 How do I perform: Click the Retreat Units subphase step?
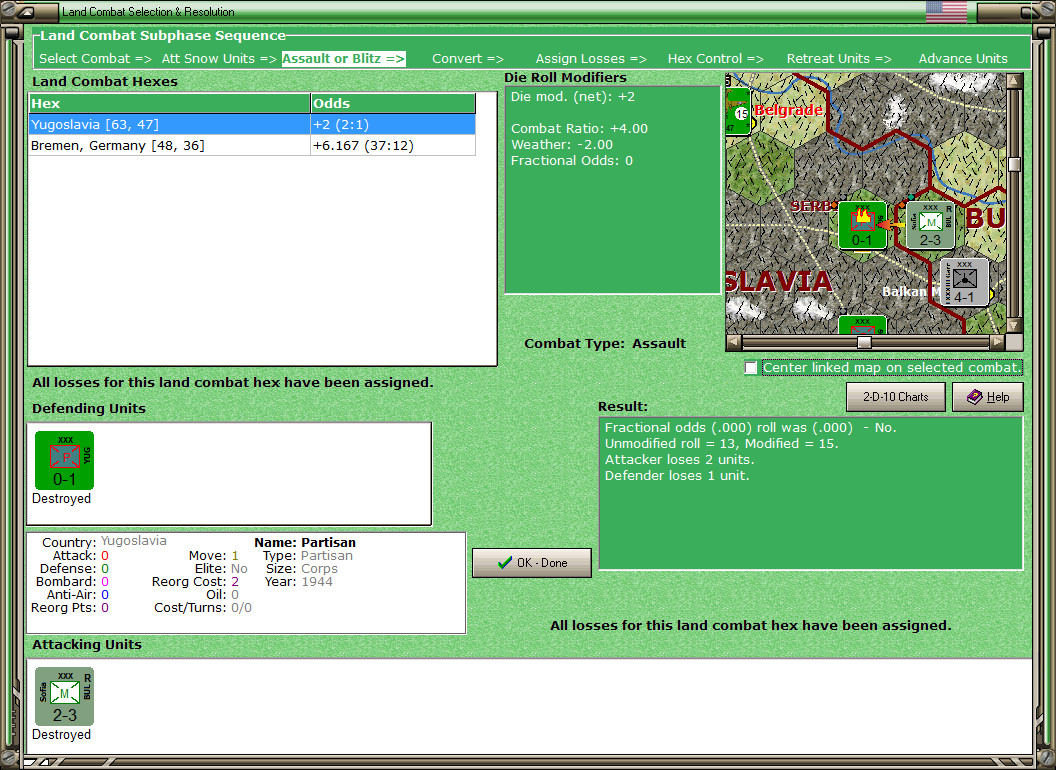coord(838,59)
